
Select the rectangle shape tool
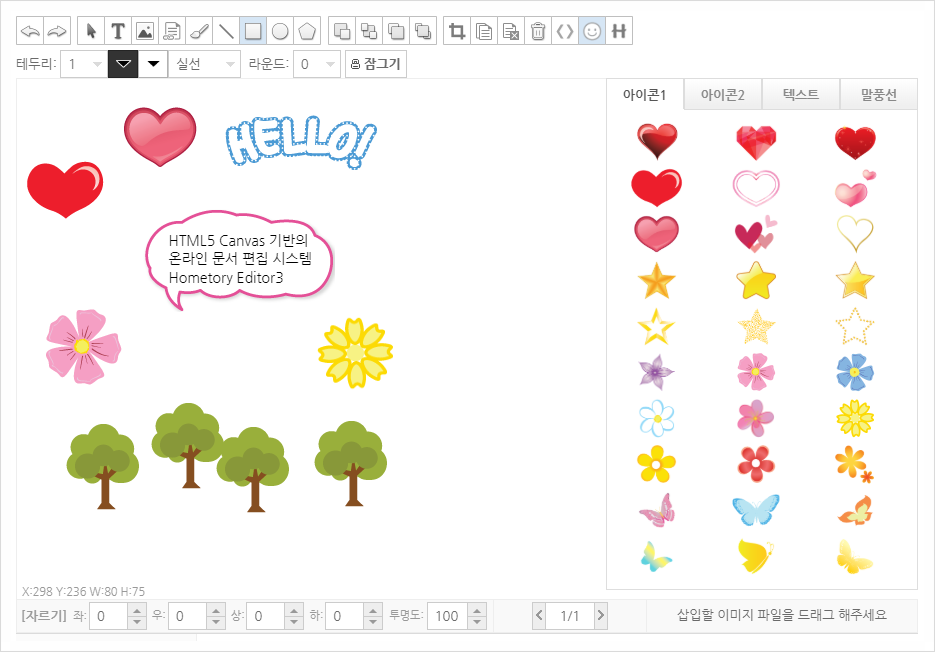(x=253, y=31)
